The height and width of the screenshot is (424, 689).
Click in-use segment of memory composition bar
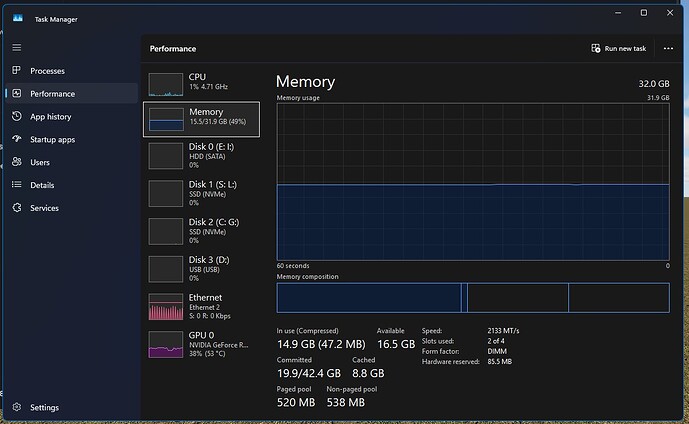369,298
